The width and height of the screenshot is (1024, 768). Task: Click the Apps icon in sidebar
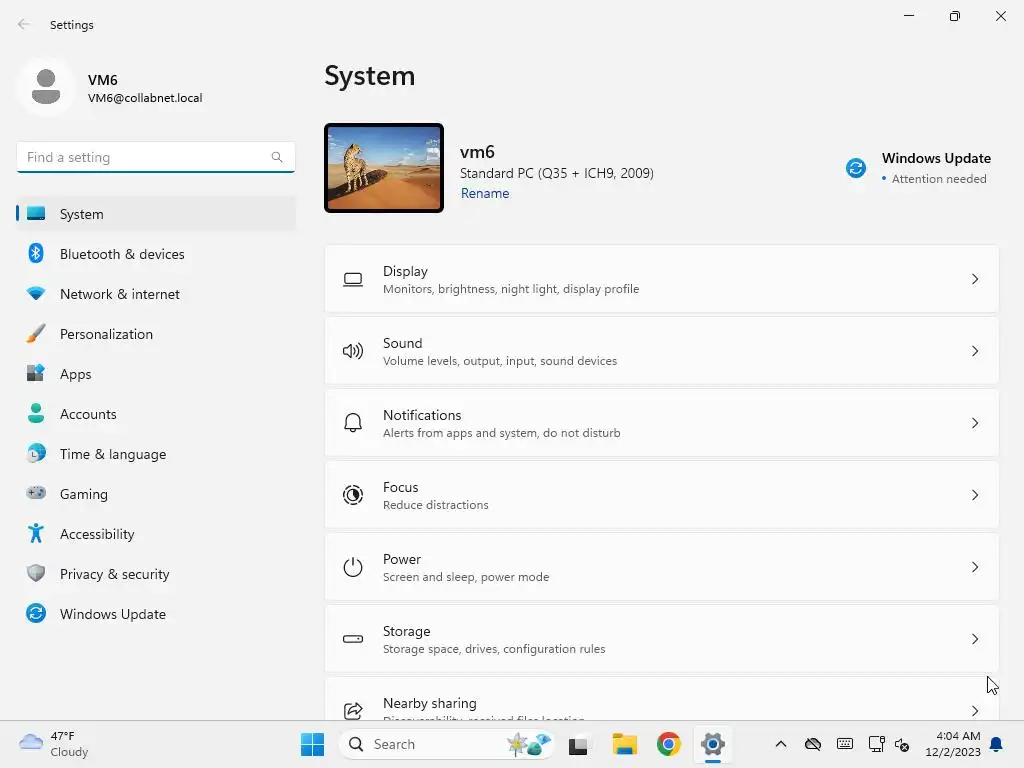click(x=36, y=374)
